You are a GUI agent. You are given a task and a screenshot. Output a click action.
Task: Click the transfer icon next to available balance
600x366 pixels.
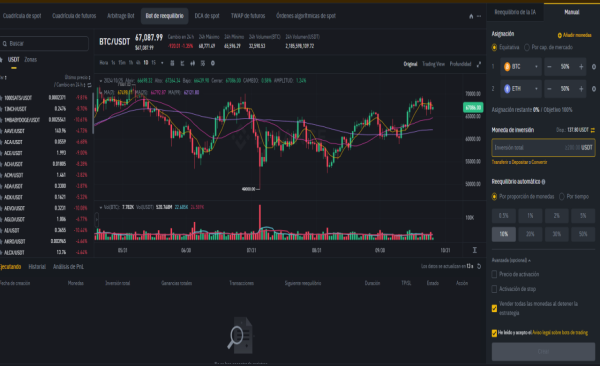[593, 130]
